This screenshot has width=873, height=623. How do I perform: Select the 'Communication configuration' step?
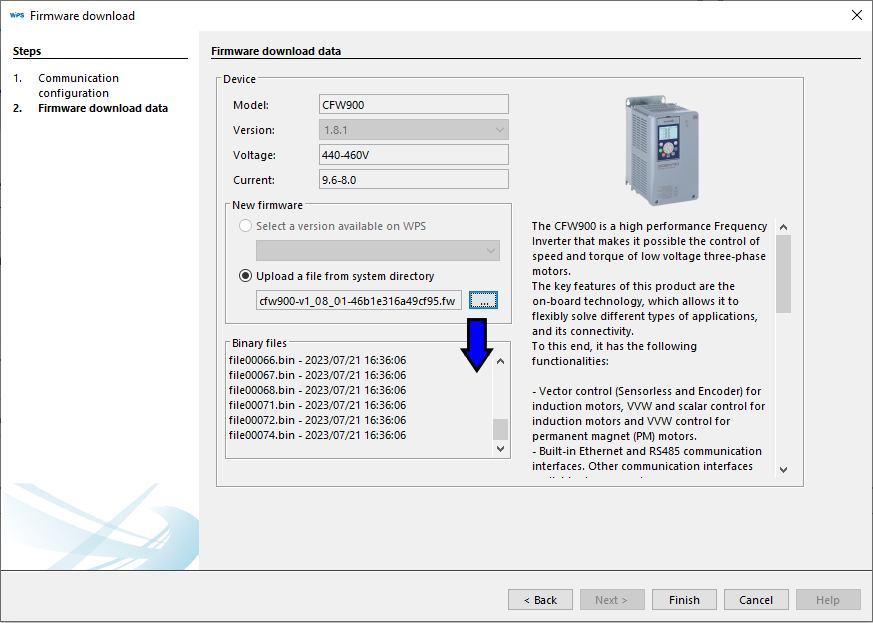tap(78, 85)
